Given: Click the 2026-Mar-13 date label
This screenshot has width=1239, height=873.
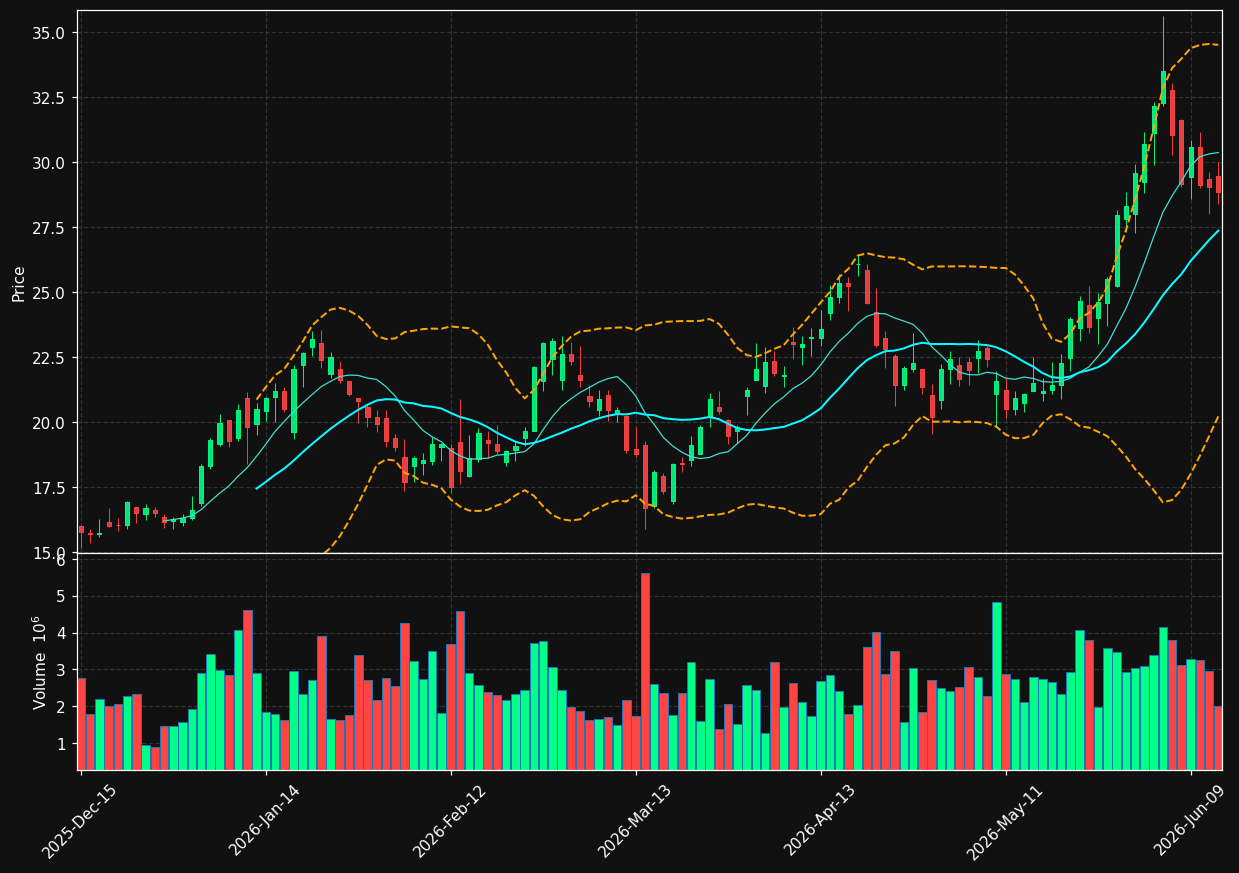Looking at the screenshot, I should [x=634, y=821].
